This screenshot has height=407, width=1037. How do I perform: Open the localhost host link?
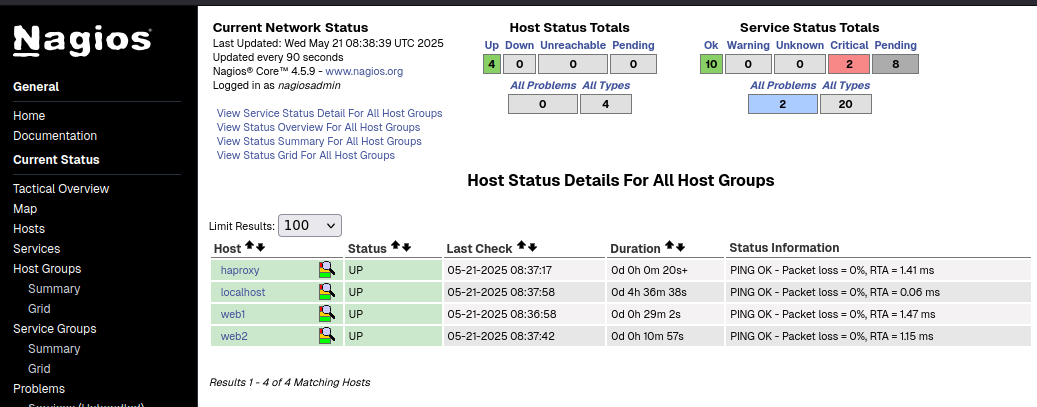click(x=243, y=292)
